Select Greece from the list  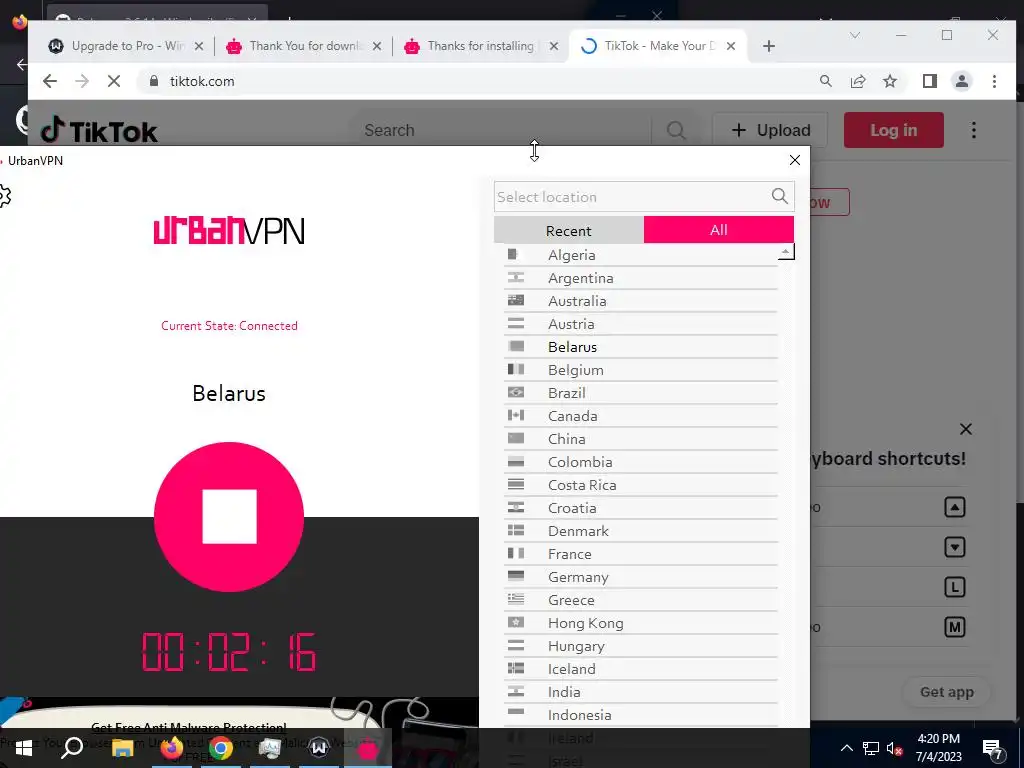pyautogui.click(x=641, y=600)
